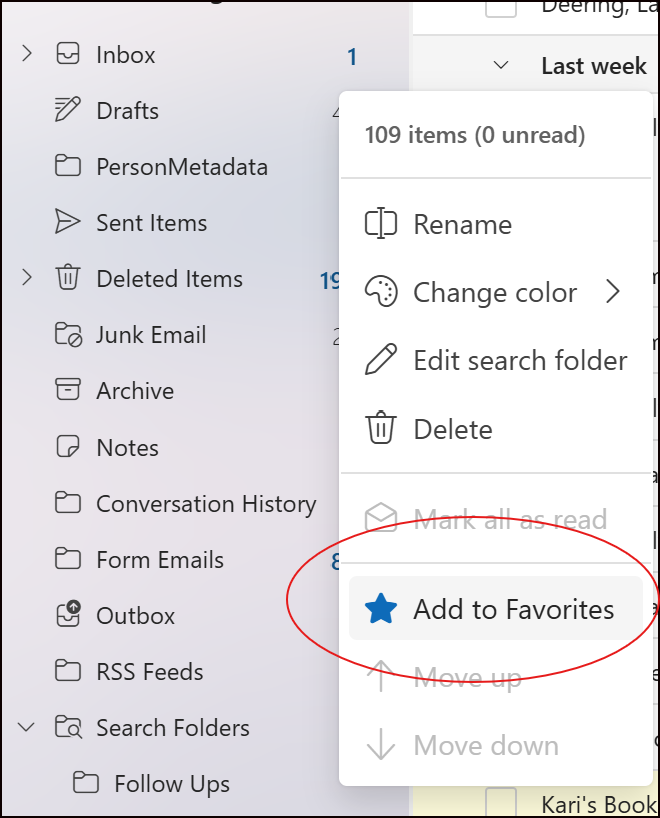Screen dimensions: 660x818
Task: Open the Inbox folder icon
Action: 68,55
